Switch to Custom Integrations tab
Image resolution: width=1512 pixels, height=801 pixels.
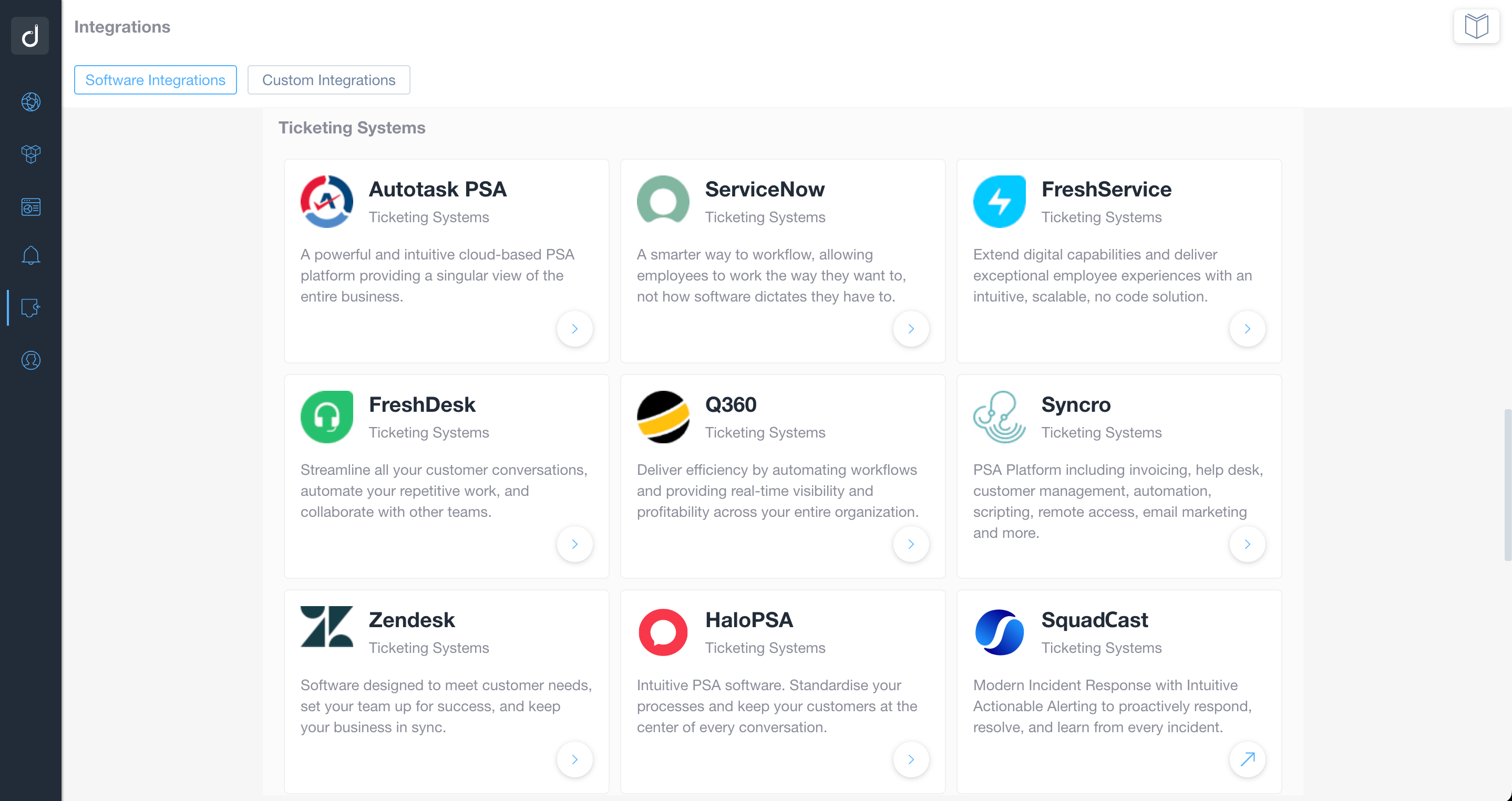click(x=328, y=80)
